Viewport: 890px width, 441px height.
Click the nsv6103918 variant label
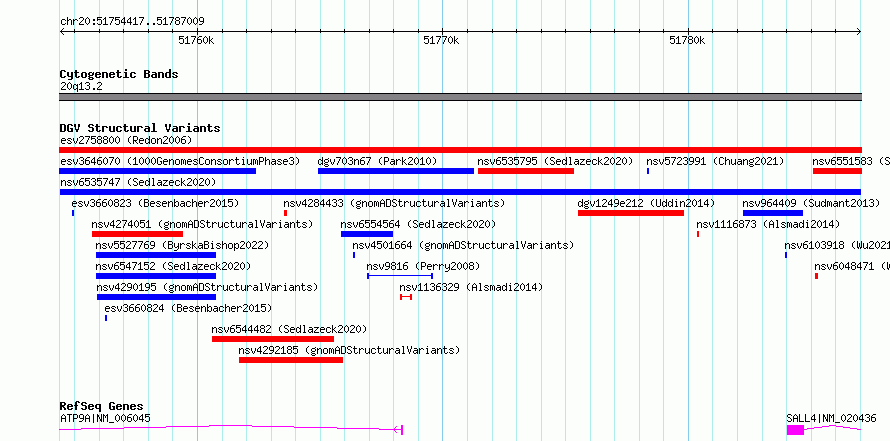tap(837, 245)
